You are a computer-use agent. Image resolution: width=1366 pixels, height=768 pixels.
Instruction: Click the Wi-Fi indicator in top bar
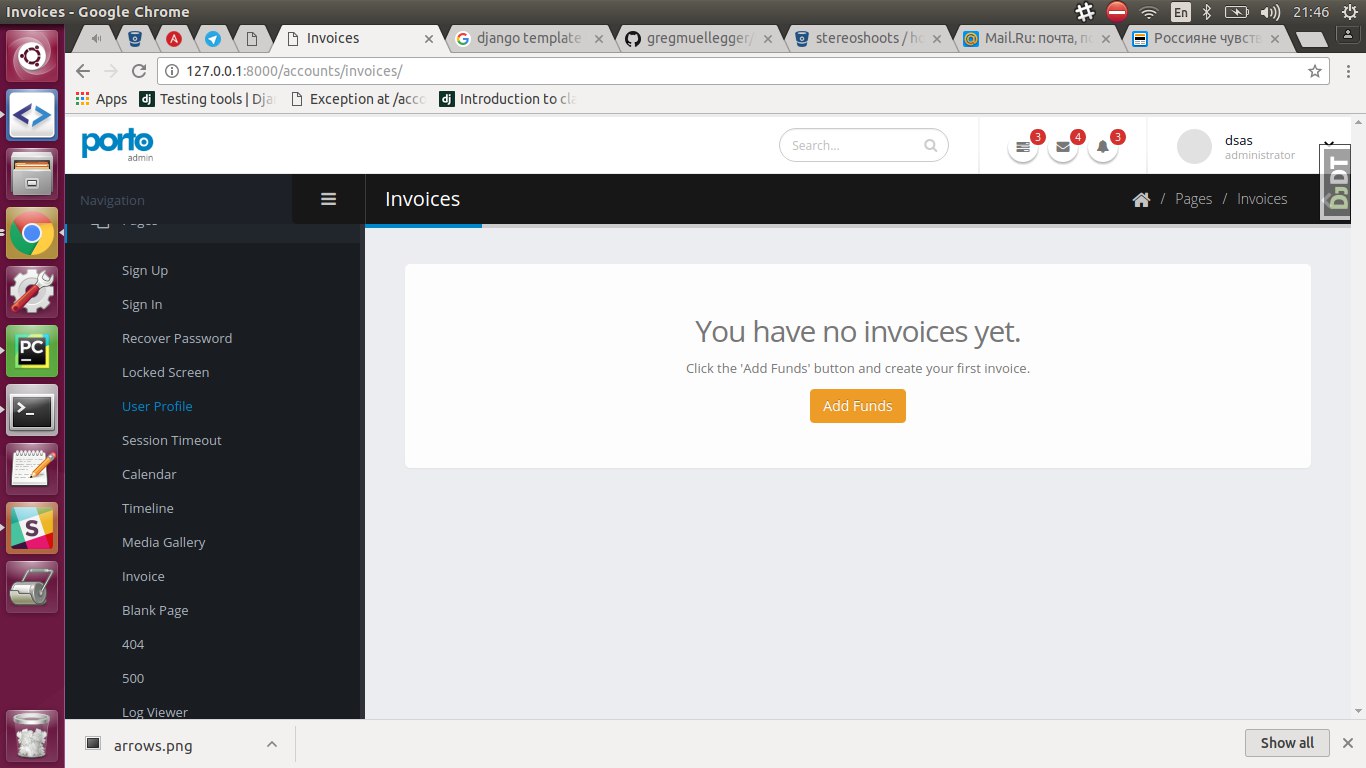point(1149,12)
